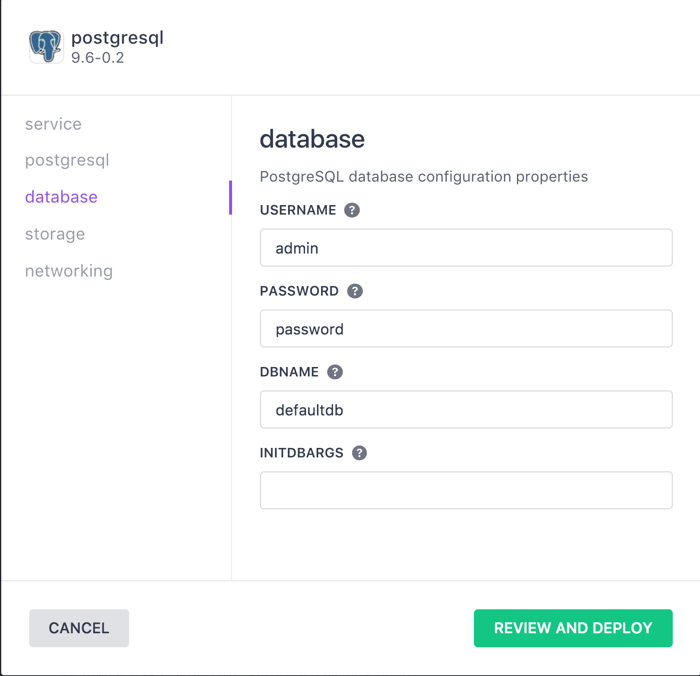This screenshot has width=700, height=676.
Task: Select the DBNAME field with defaultdb
Action: pyautogui.click(x=466, y=410)
